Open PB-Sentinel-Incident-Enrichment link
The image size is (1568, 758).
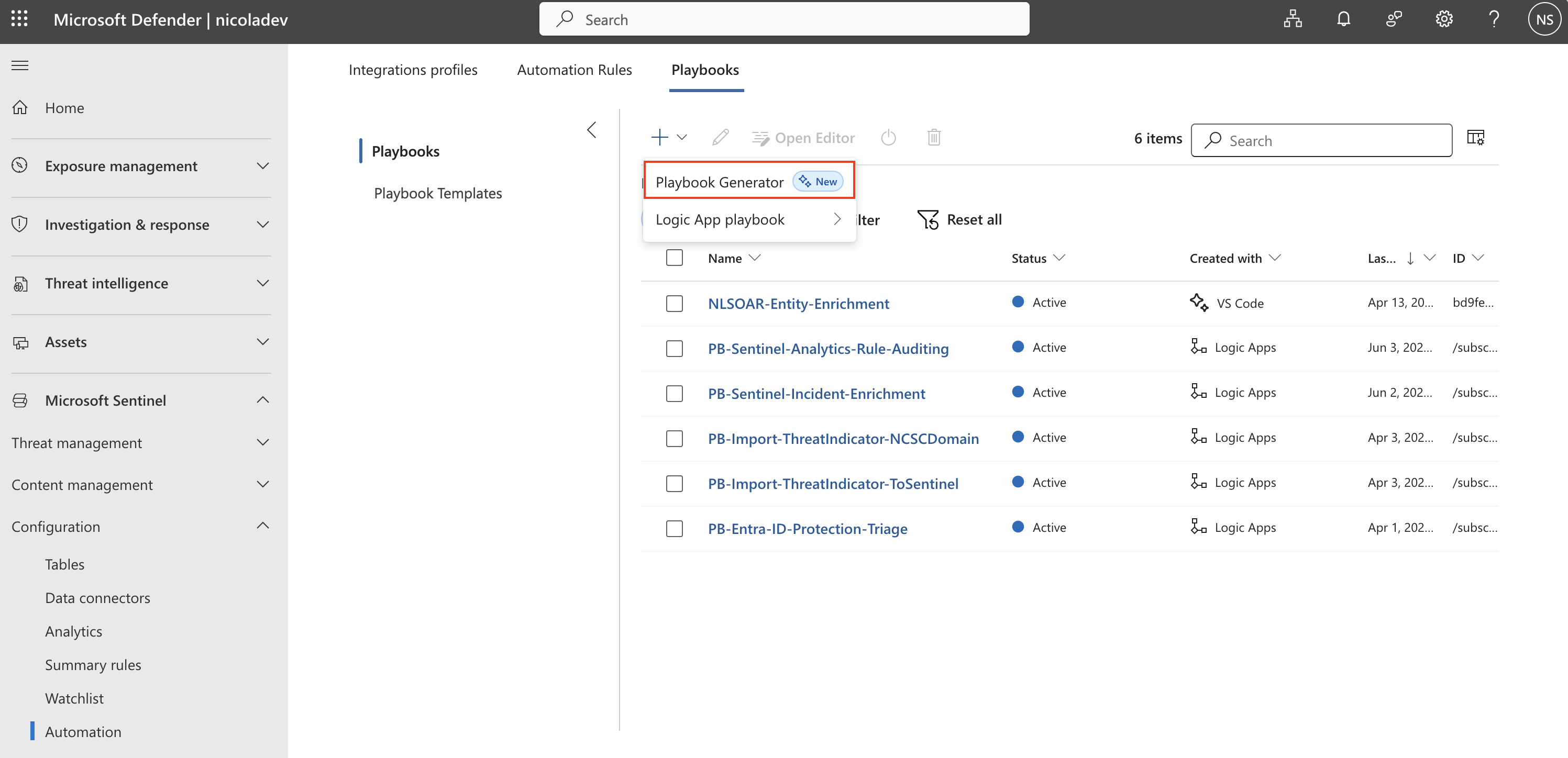[816, 394]
